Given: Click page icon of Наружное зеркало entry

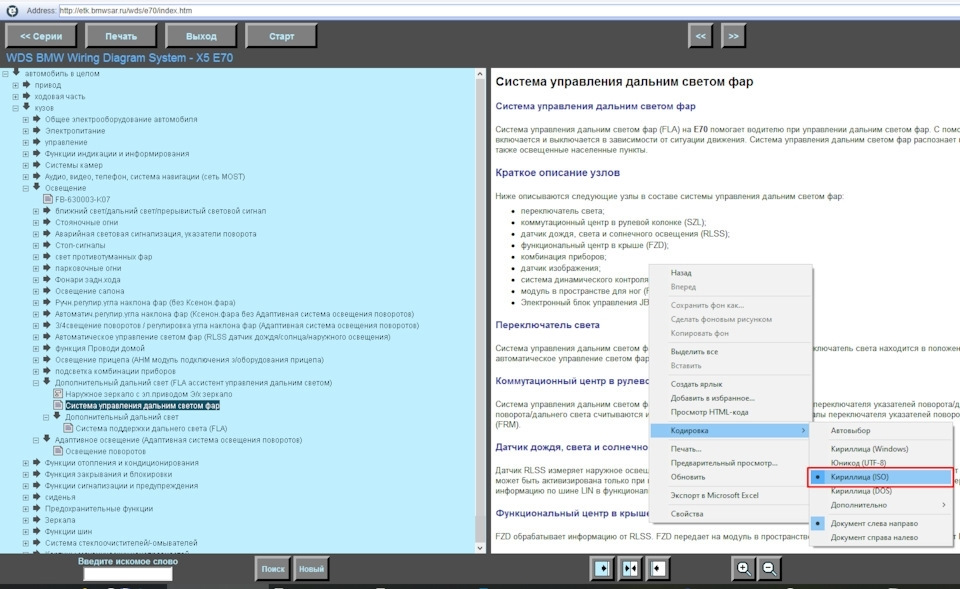Looking at the screenshot, I should coord(58,394).
